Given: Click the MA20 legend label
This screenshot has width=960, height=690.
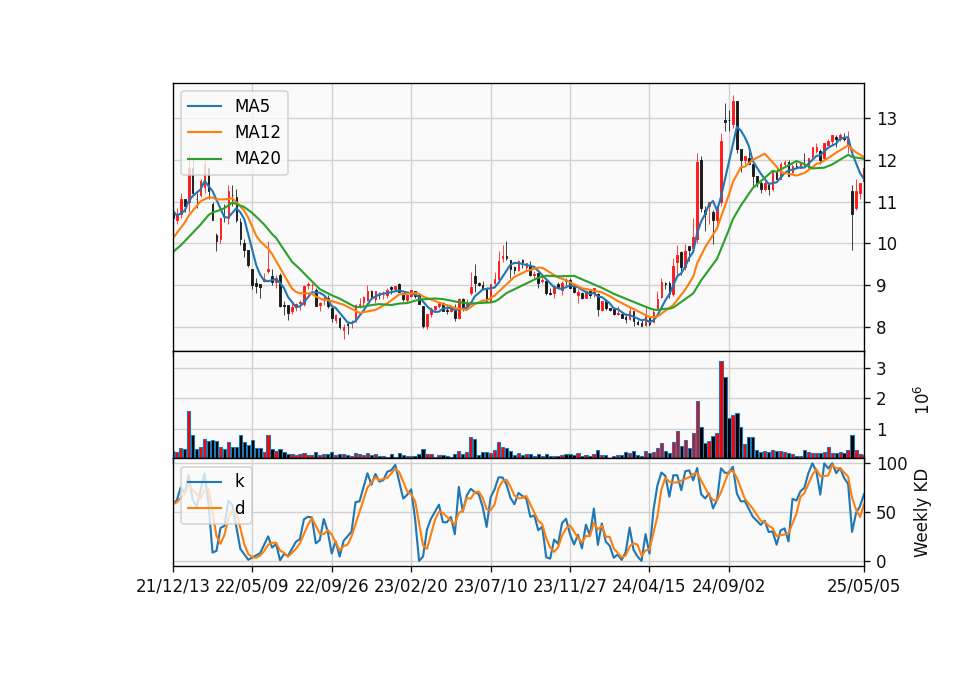Looking at the screenshot, I should tap(257, 159).
